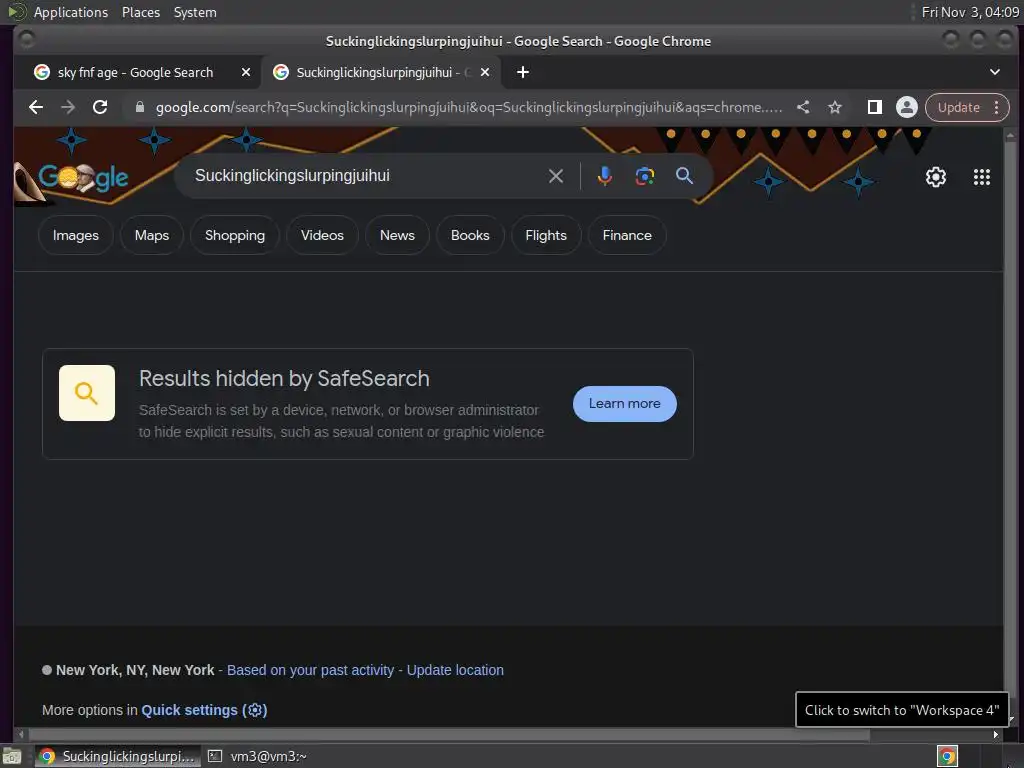This screenshot has height=768, width=1024.
Task: Bookmark this page with the star
Action: click(835, 107)
